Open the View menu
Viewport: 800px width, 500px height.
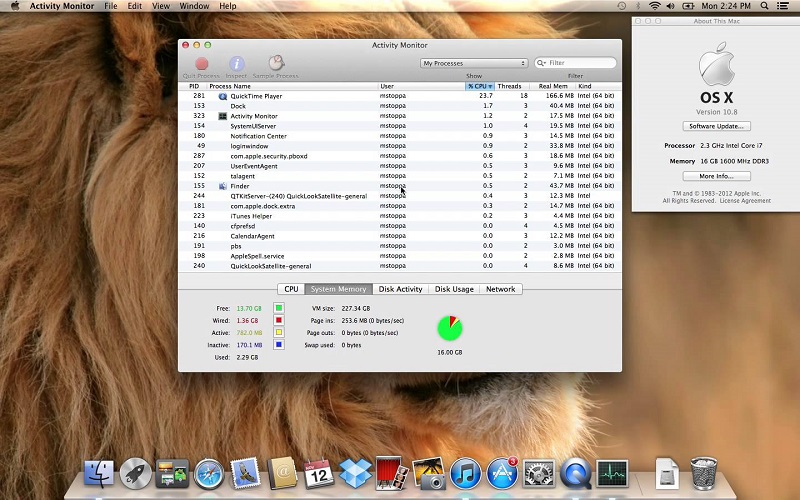pyautogui.click(x=161, y=6)
